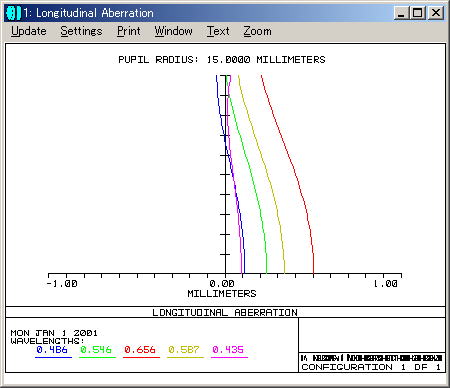Click the 0.587 yellow wavelength label

[184, 350]
